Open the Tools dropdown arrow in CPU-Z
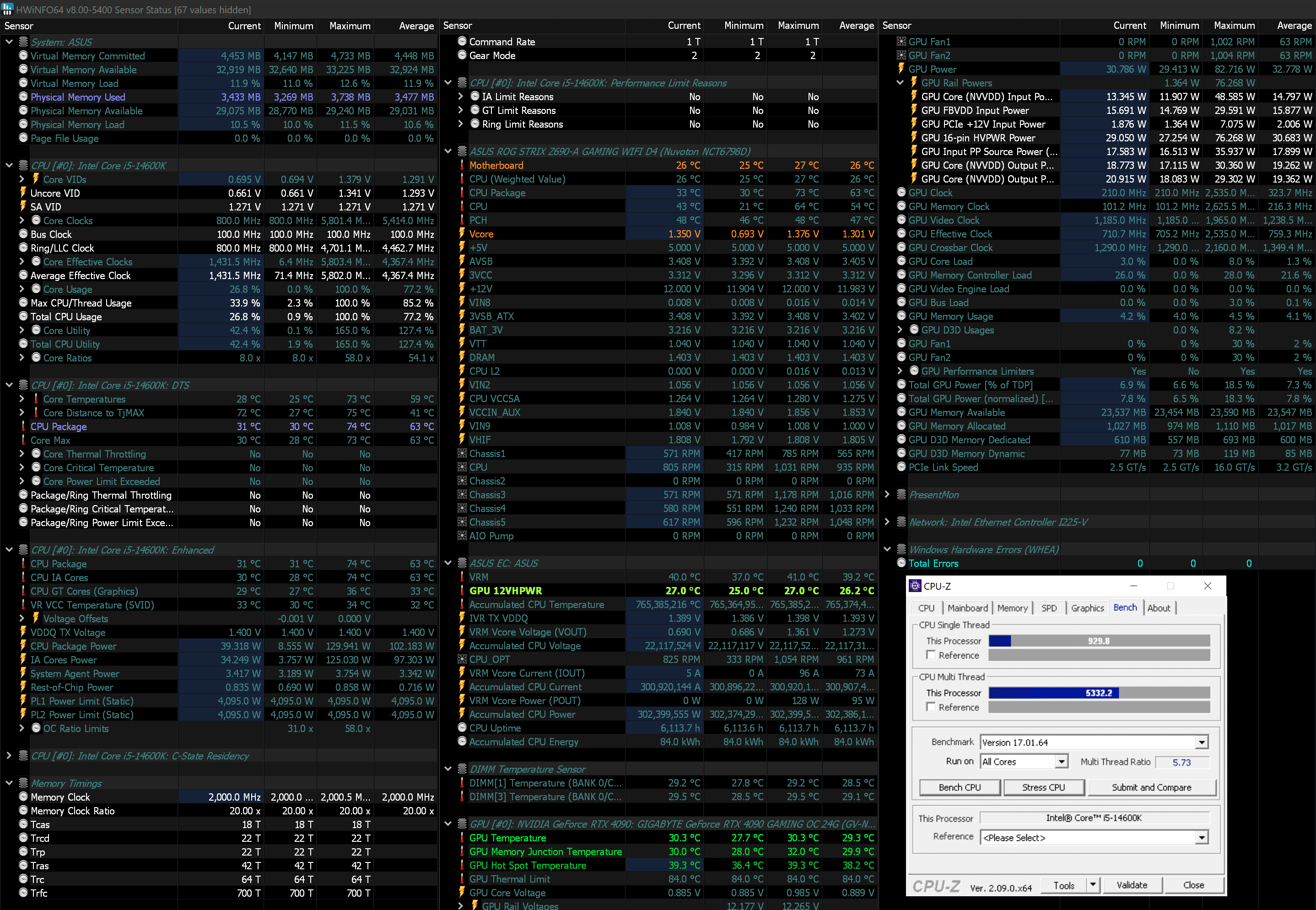 [1093, 885]
